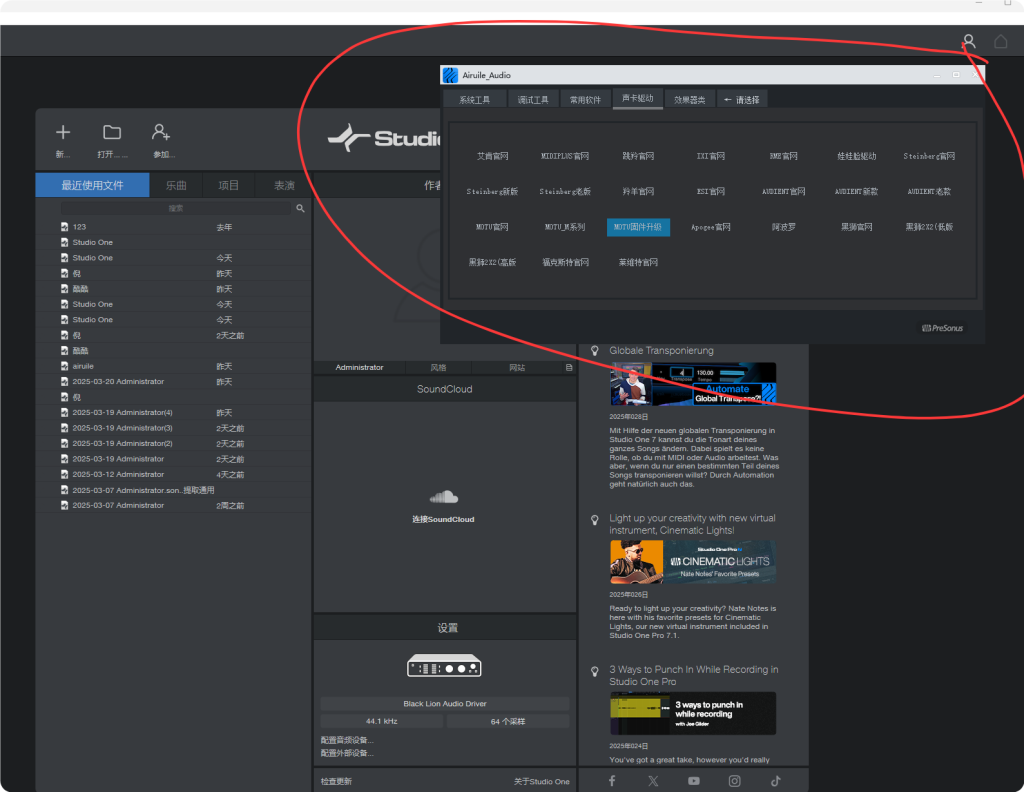Click the file icon of the airuile entry

[65, 366]
